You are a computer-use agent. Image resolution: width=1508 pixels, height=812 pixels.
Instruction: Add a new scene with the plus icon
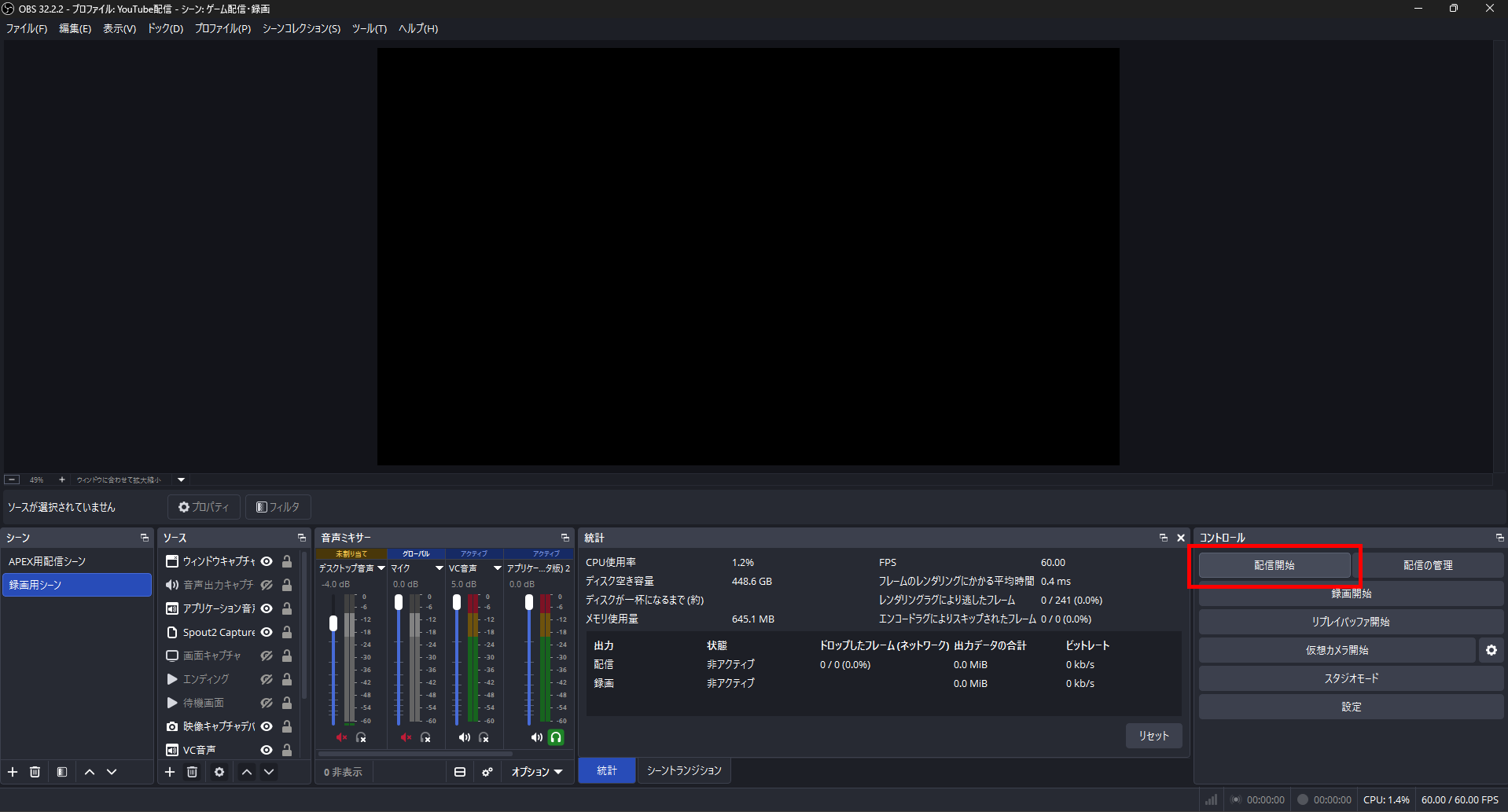pos(13,772)
